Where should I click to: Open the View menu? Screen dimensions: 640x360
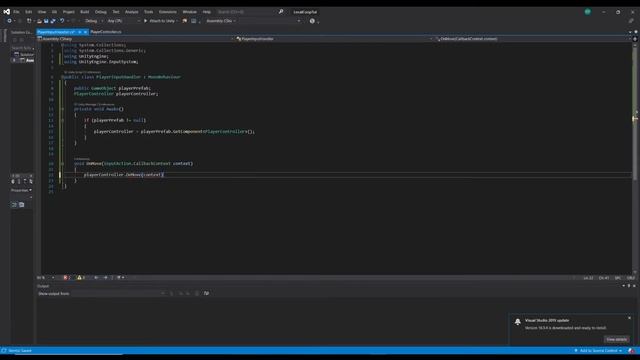42,12
